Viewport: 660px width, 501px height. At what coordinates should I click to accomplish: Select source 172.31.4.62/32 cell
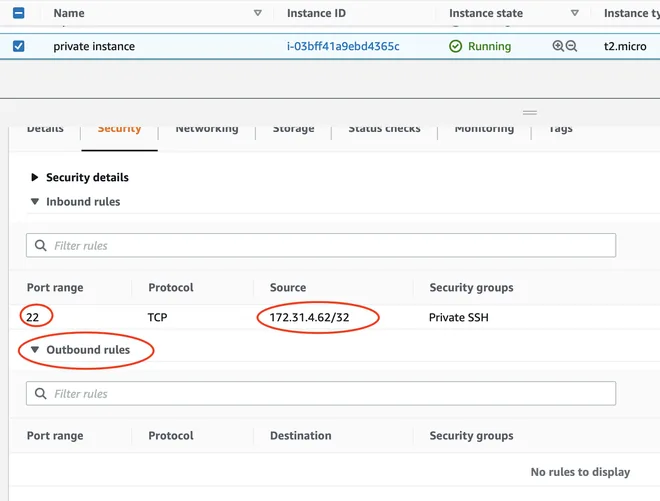(309, 317)
